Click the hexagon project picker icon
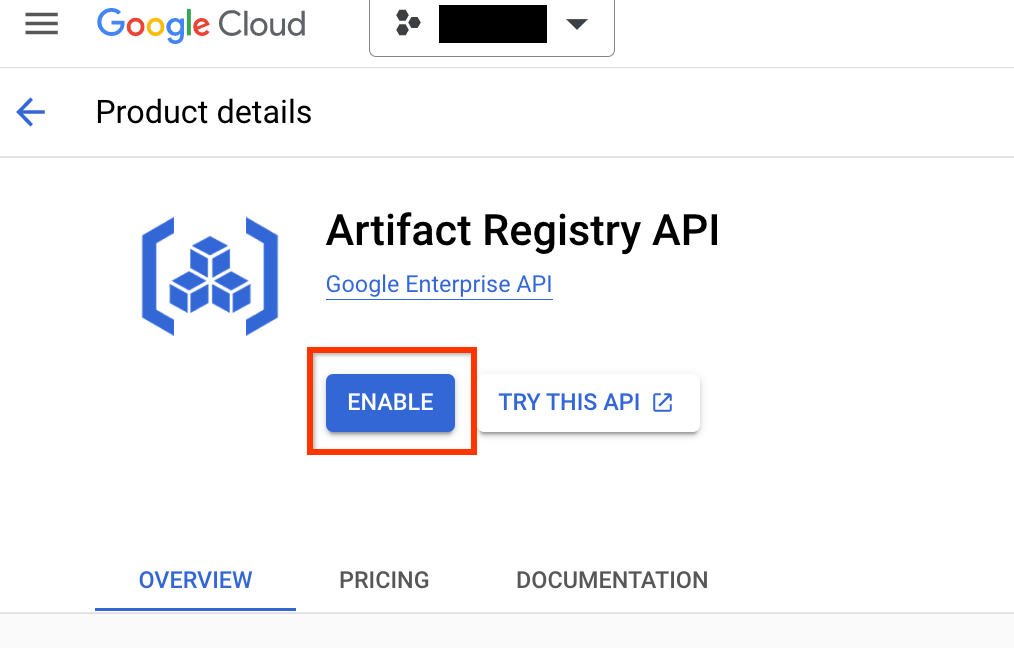This screenshot has width=1014, height=648. tap(406, 23)
